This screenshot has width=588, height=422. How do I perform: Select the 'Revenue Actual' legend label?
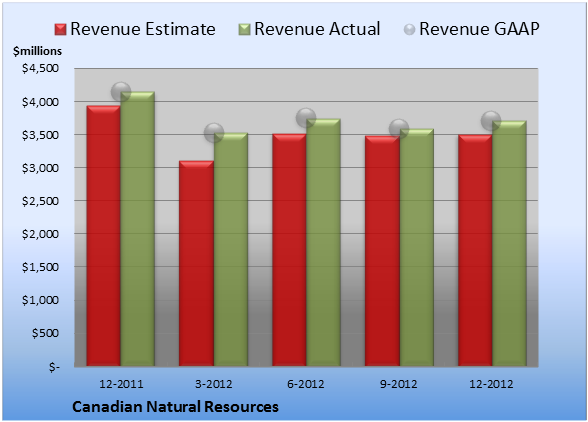point(317,29)
